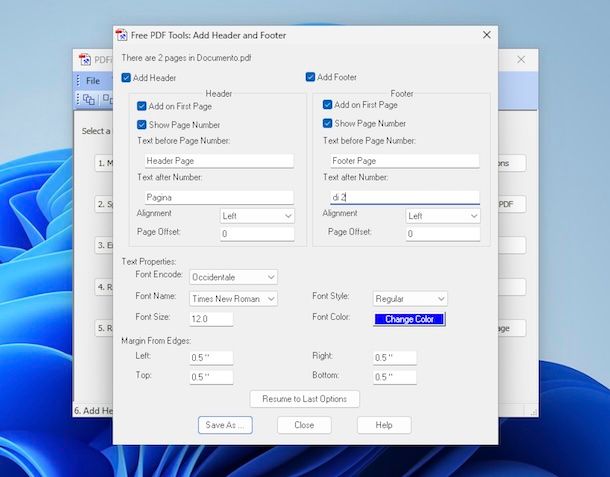610x477 pixels.
Task: Close the Add Header and Footer dialog
Action: click(x=486, y=35)
